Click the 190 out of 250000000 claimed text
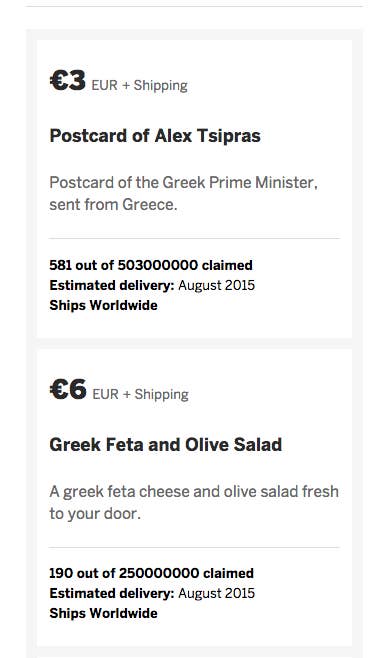Screen dimensions: 385x658 point(152,573)
